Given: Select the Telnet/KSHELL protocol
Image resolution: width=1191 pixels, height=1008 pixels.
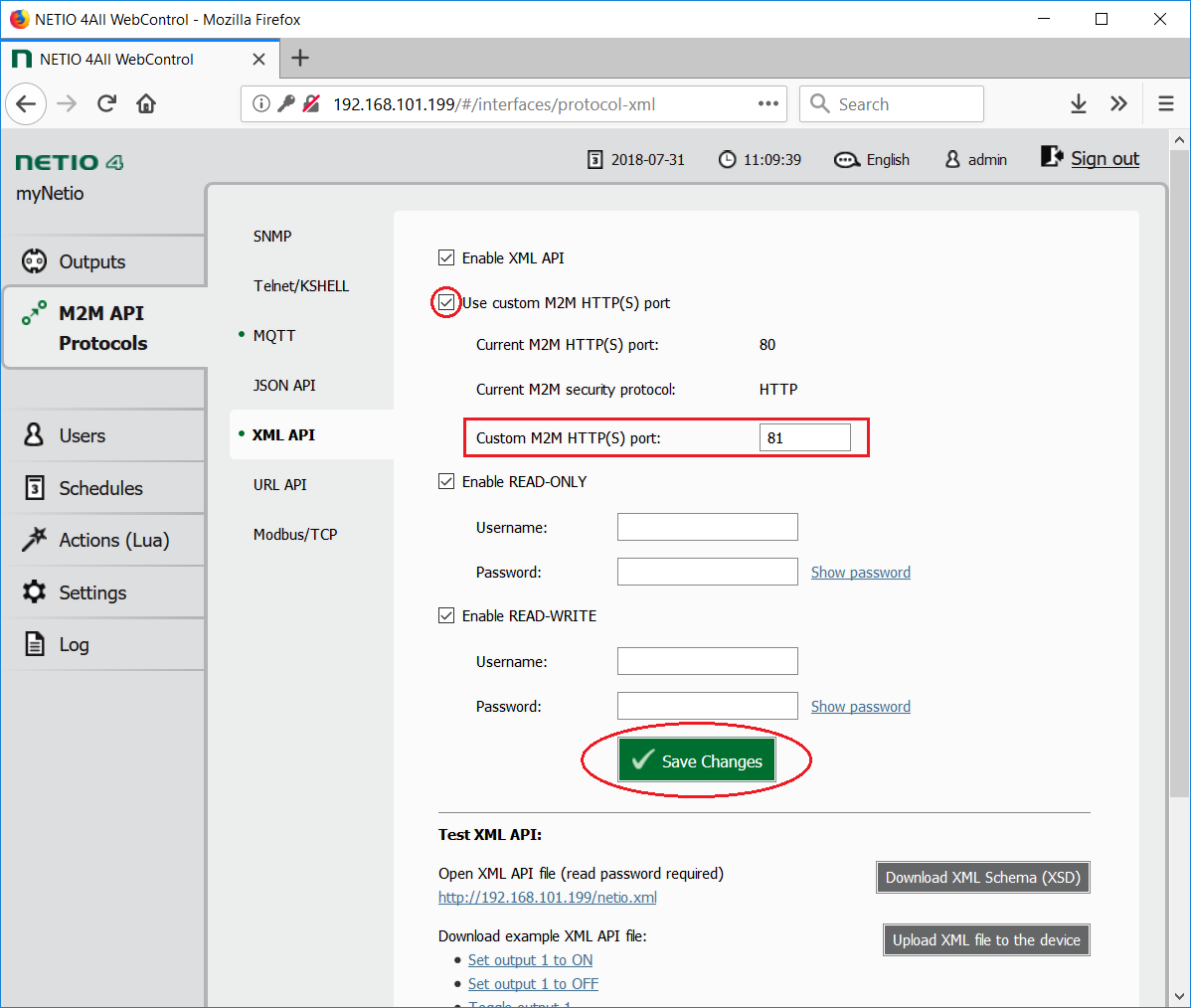Looking at the screenshot, I should (x=301, y=286).
